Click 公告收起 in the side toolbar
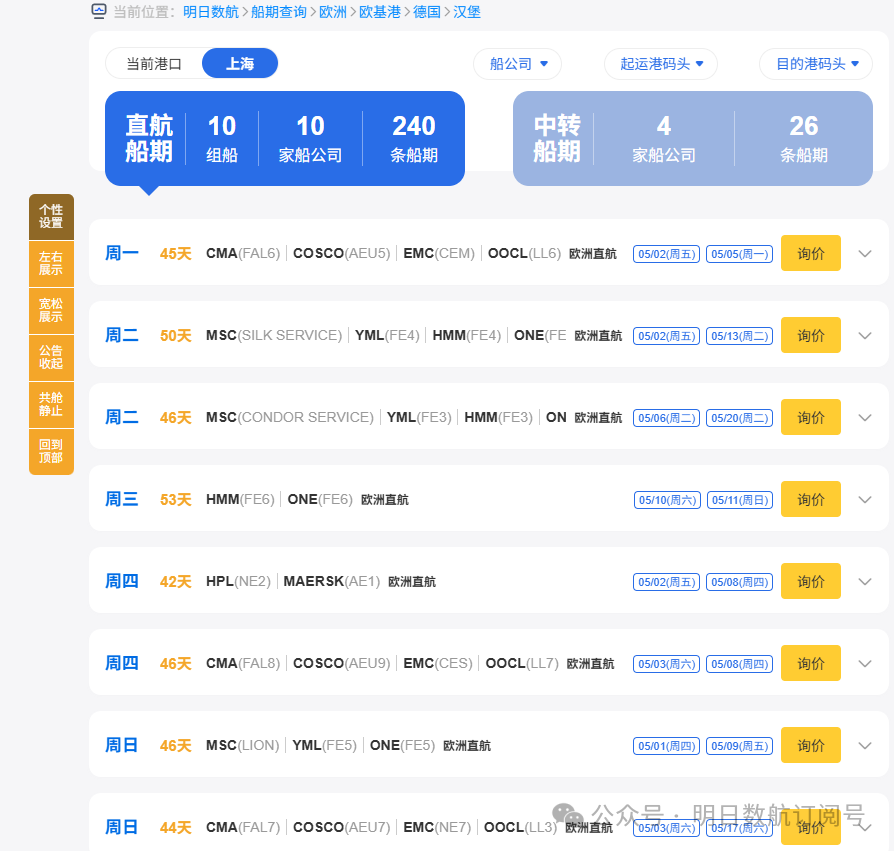The height and width of the screenshot is (851, 894). coord(51,357)
